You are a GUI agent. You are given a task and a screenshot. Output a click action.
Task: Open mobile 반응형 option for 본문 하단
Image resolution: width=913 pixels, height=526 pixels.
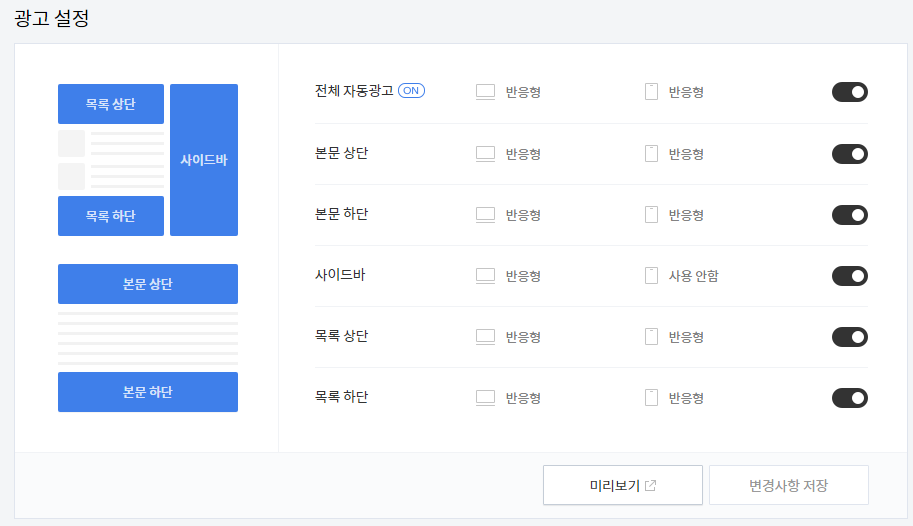pos(686,215)
